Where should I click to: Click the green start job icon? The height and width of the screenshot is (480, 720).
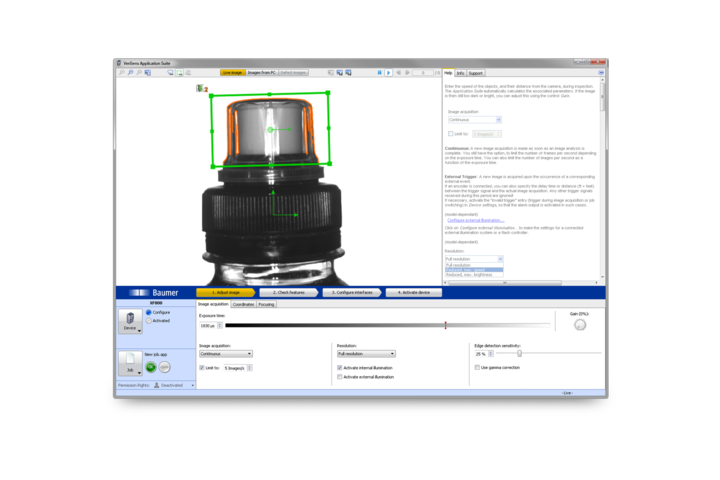pyautogui.click(x=151, y=367)
